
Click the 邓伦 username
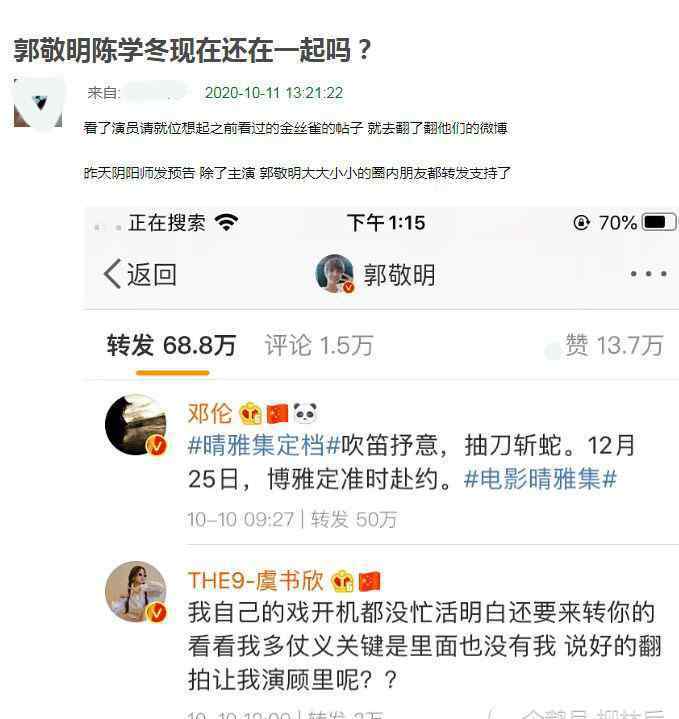tap(210, 413)
